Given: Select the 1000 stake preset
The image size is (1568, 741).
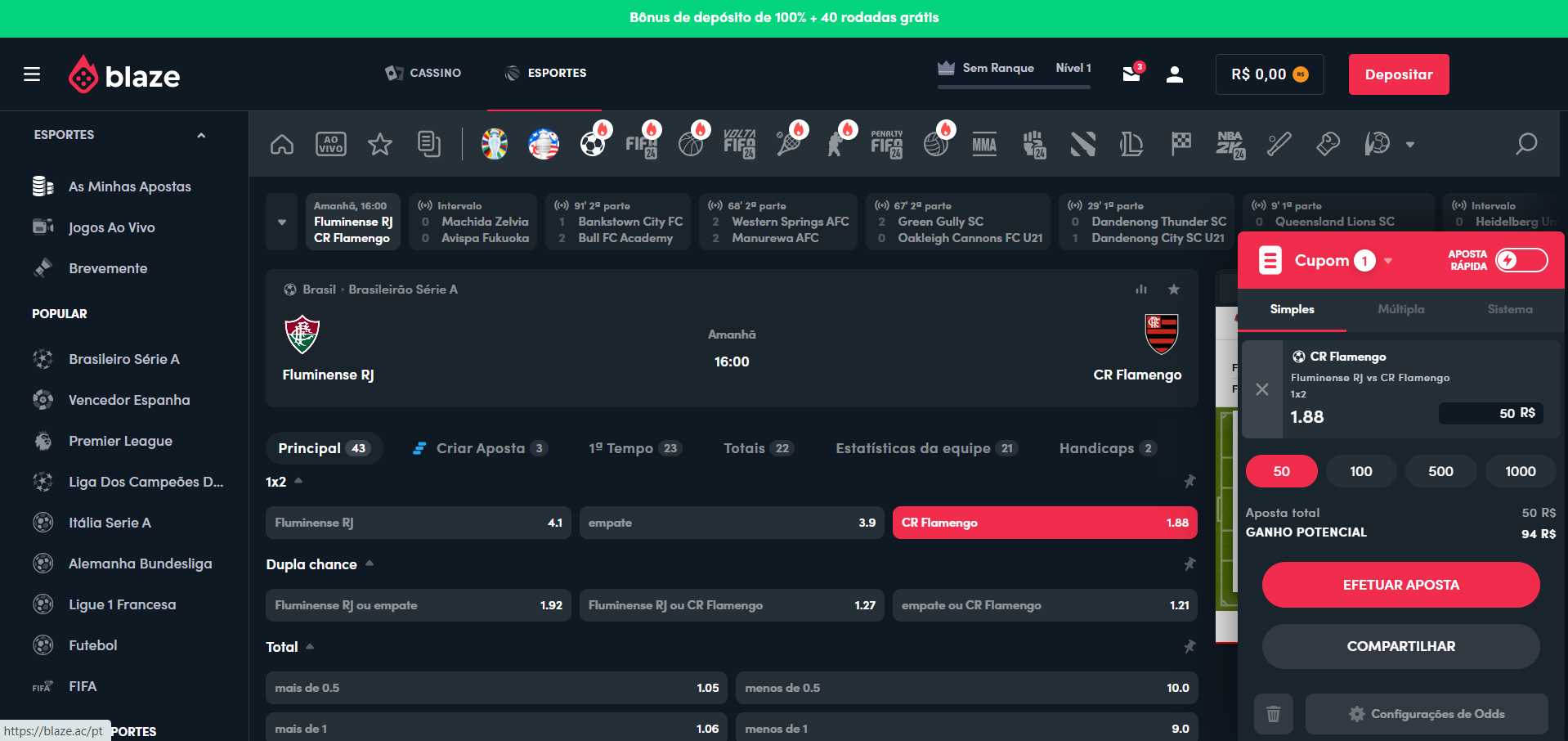Looking at the screenshot, I should tap(1521, 471).
